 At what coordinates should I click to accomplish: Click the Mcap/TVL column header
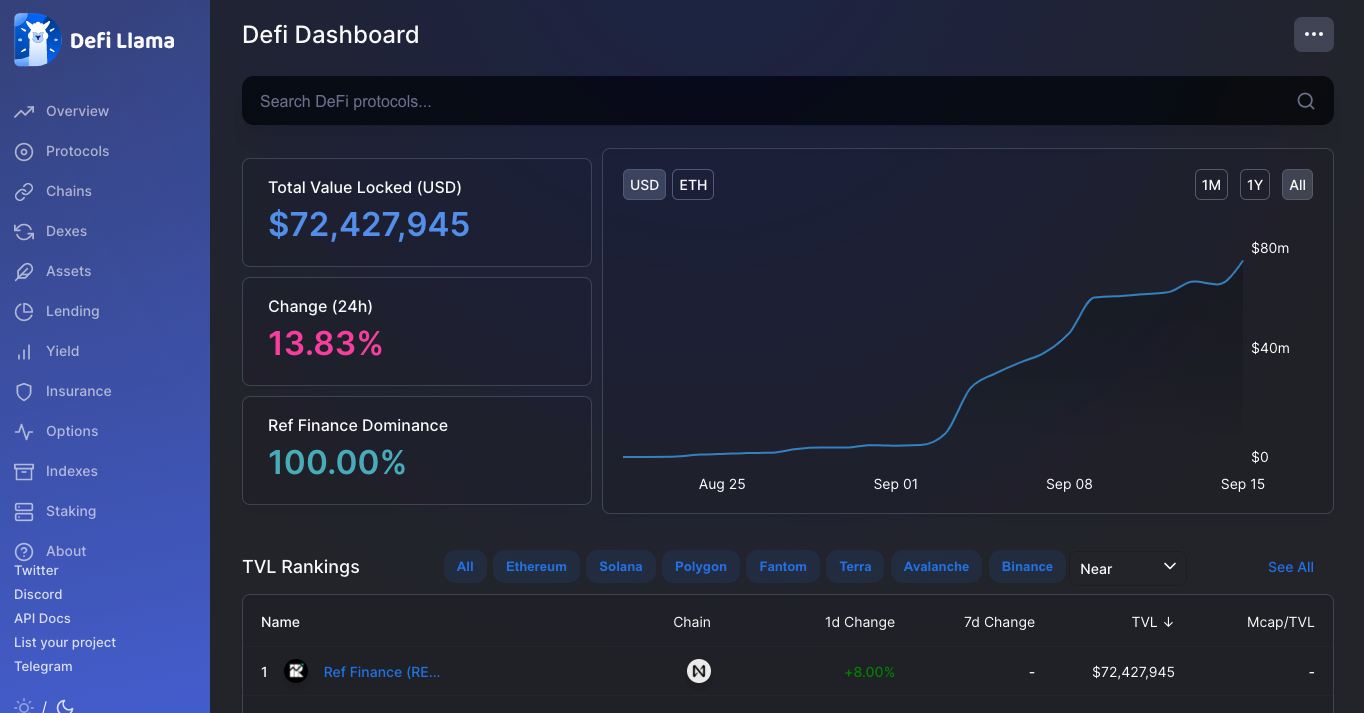click(1281, 622)
